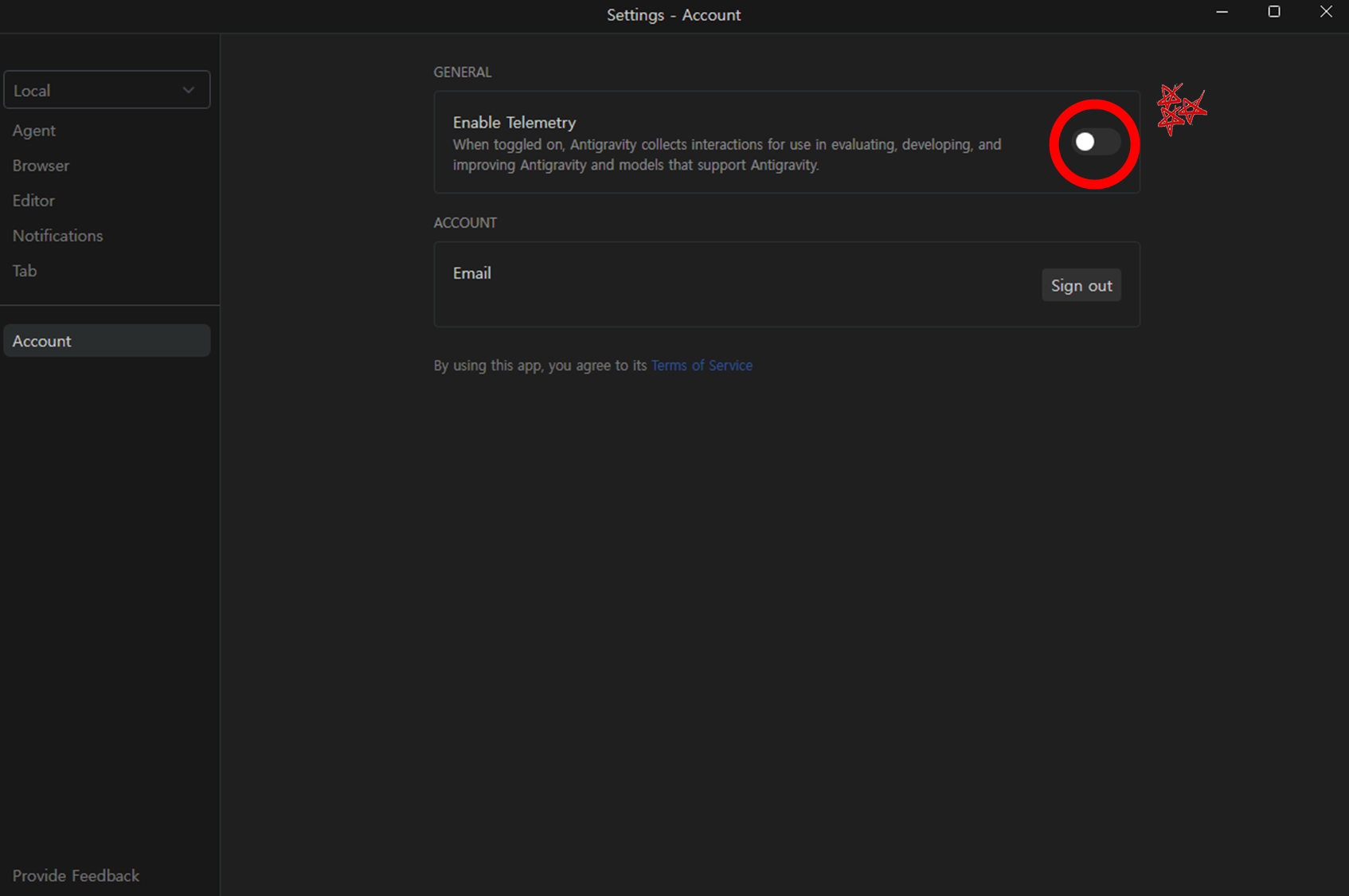Viewport: 1349px width, 896px height.
Task: Toggle the Enable Telemetry switch
Action: 1097,142
